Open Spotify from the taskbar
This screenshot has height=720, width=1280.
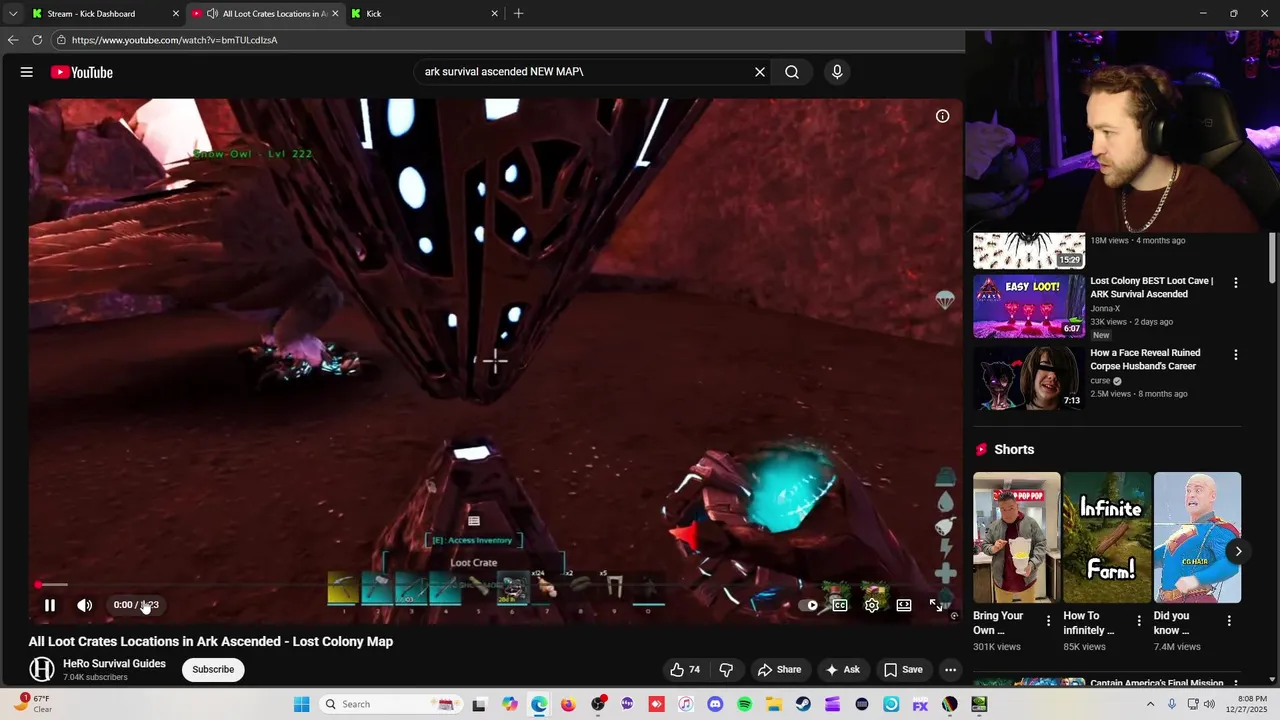pyautogui.click(x=744, y=704)
